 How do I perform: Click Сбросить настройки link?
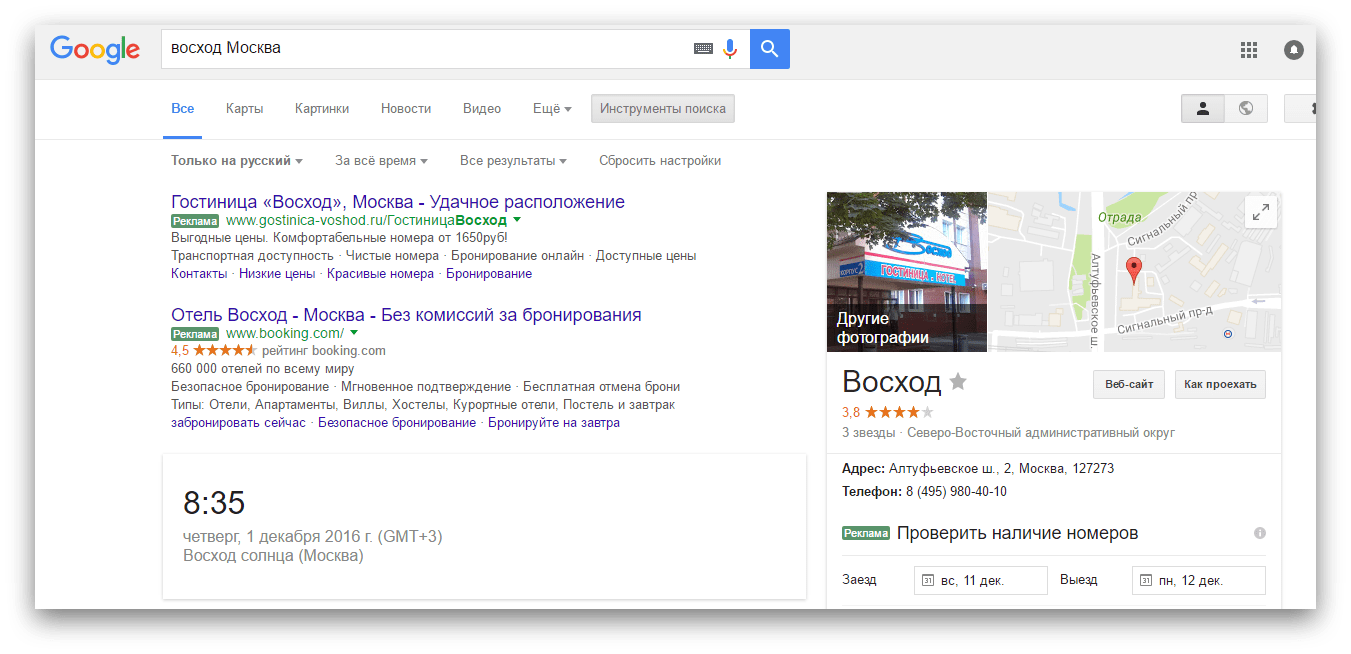pyautogui.click(x=659, y=160)
